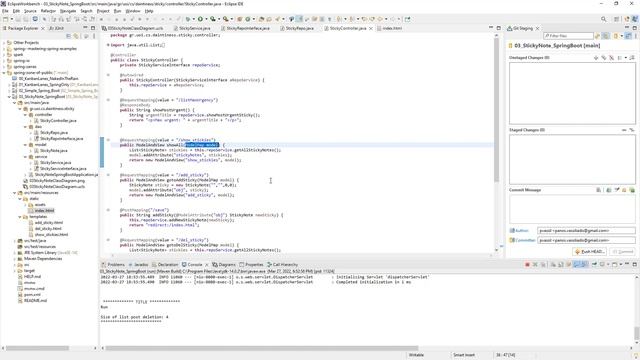Open StickyController.java in Package Explorer
640x360 pixels.
pos(58,121)
